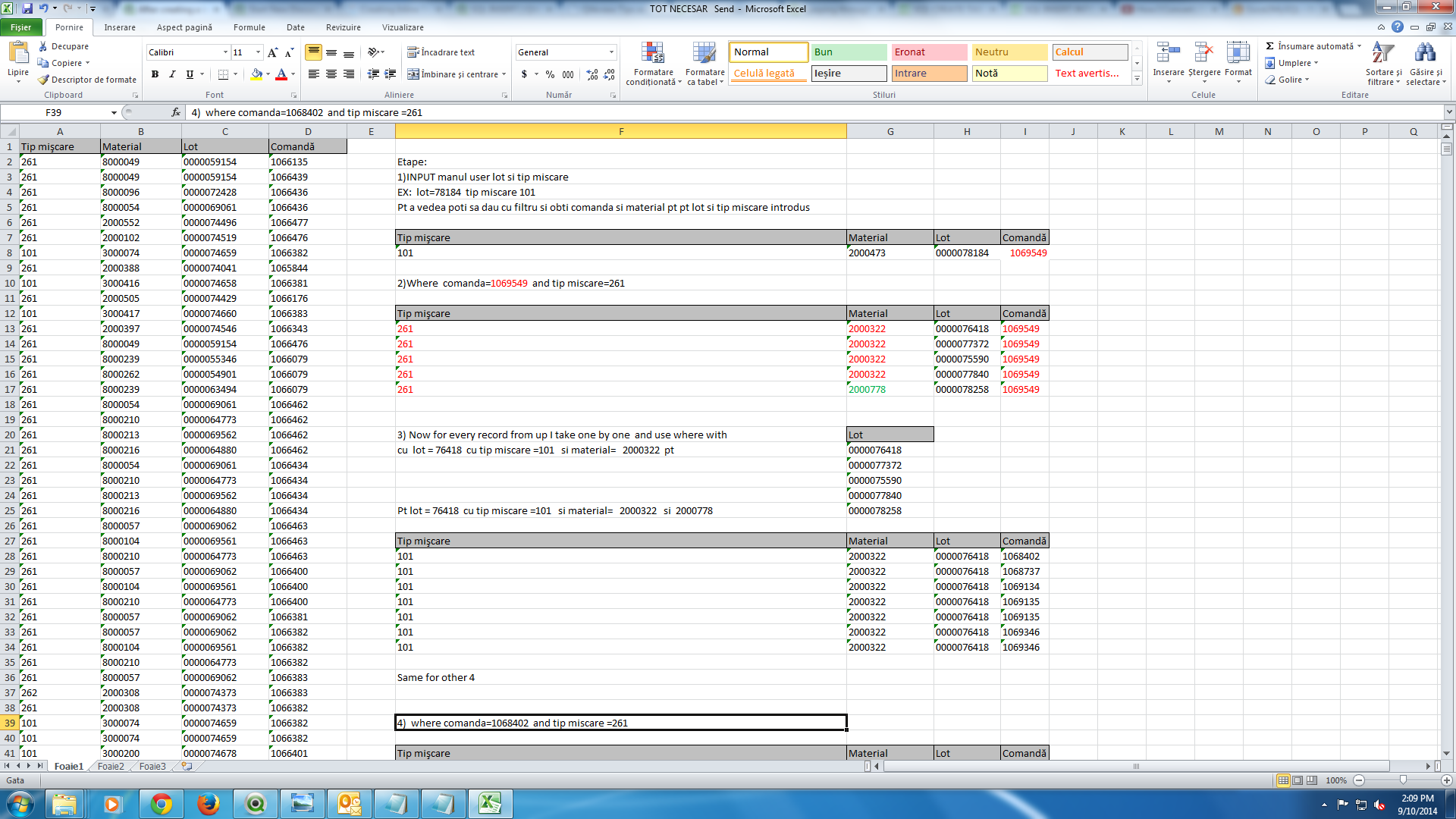Decrease font size with the small A icon

(x=290, y=52)
